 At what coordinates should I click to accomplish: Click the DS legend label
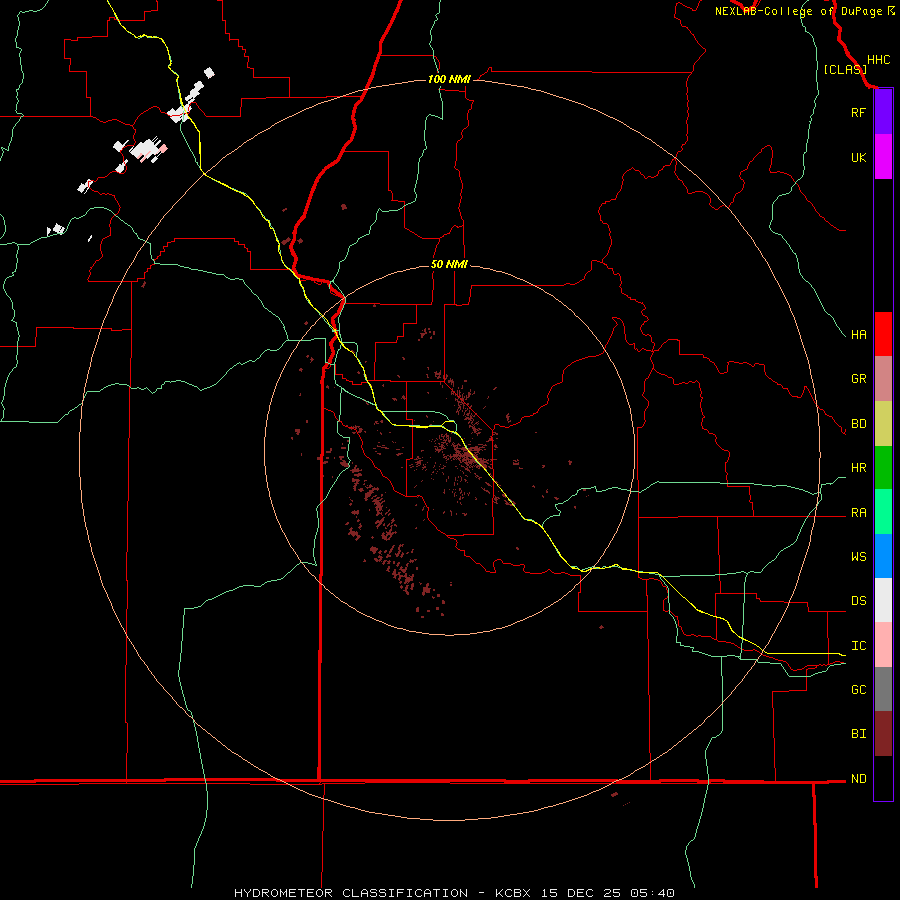pyautogui.click(x=858, y=600)
